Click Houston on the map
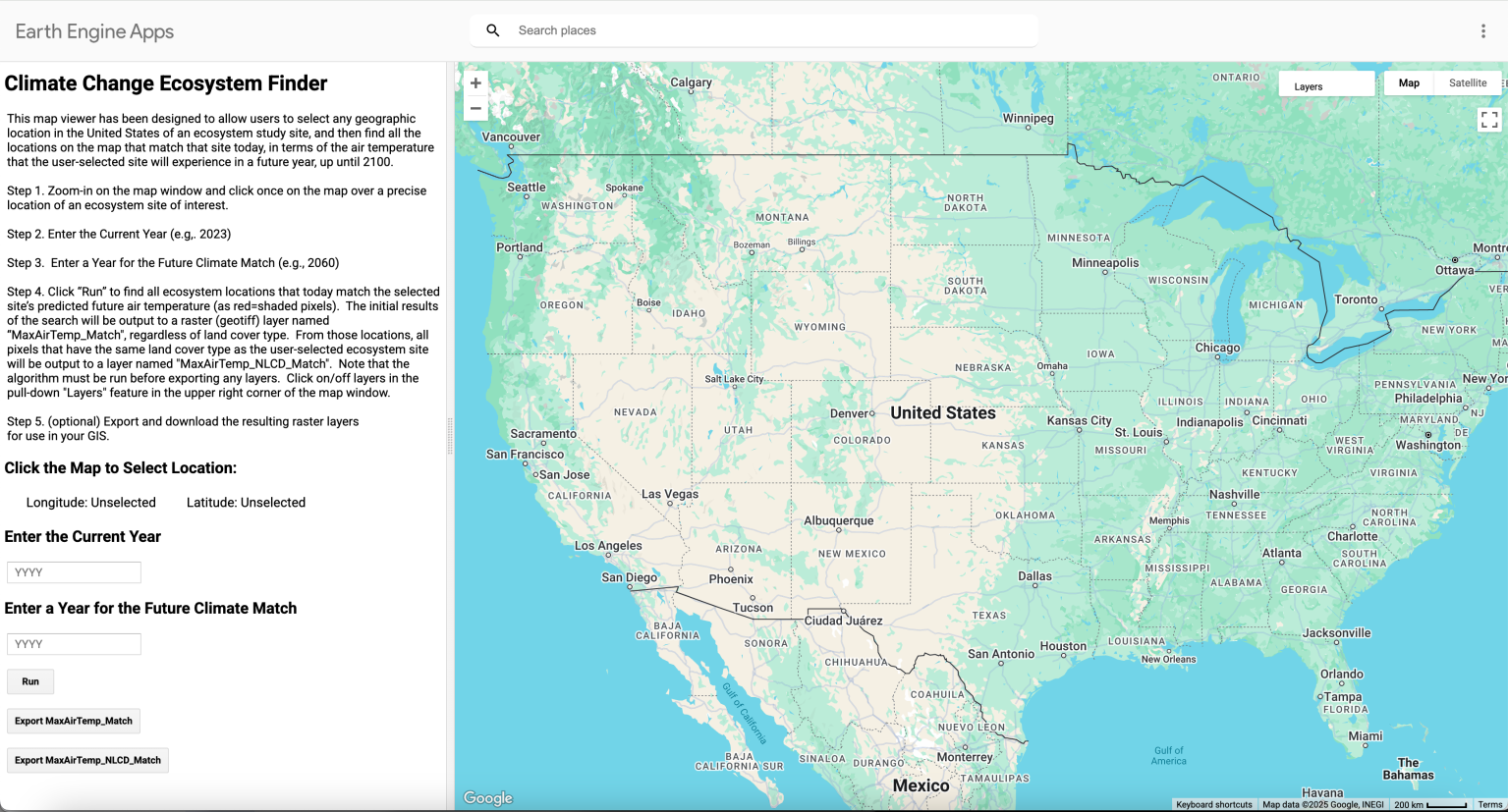Screen dimensions: 1508x812 1063,646
